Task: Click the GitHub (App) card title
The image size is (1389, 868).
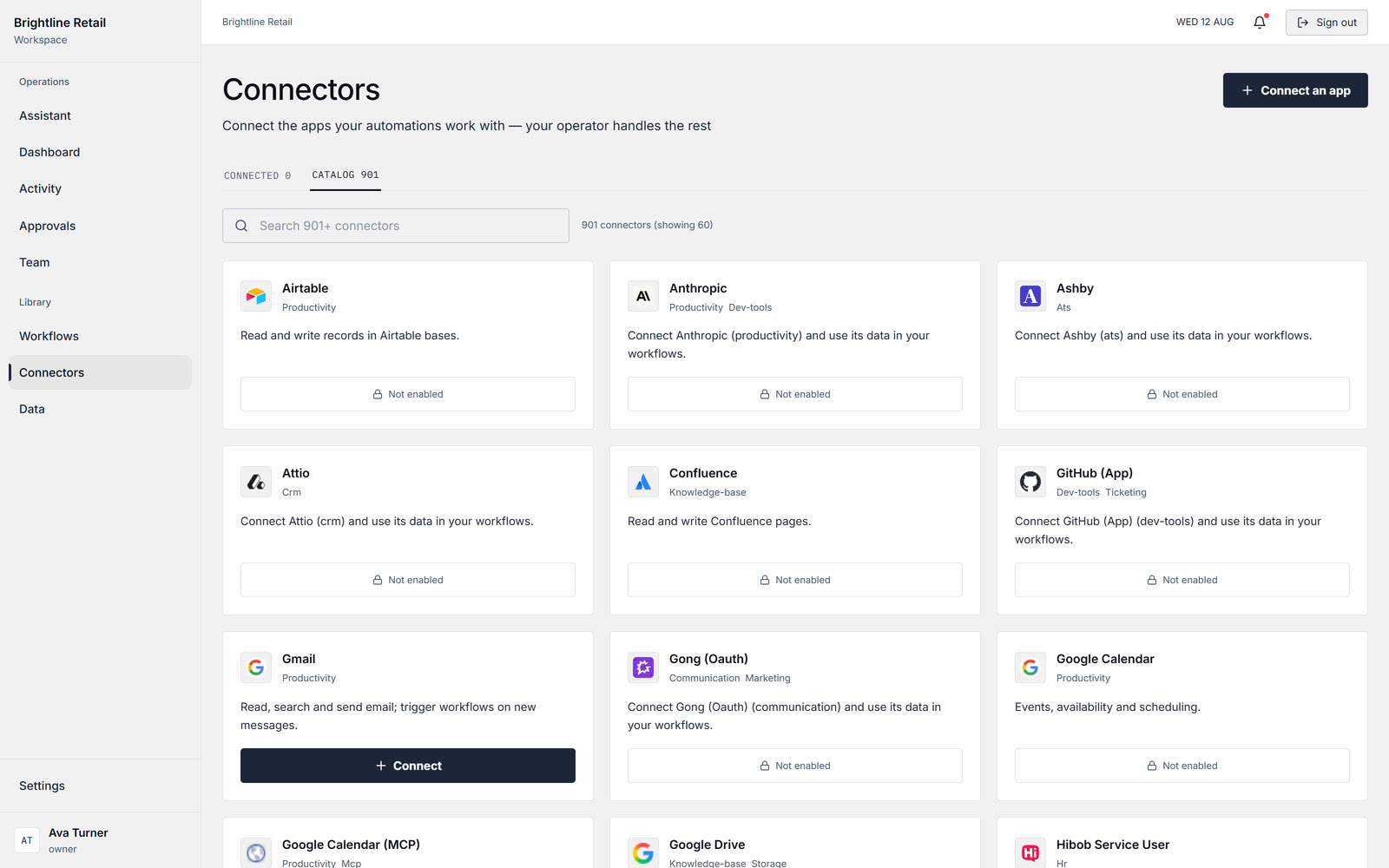Action: point(1095,473)
